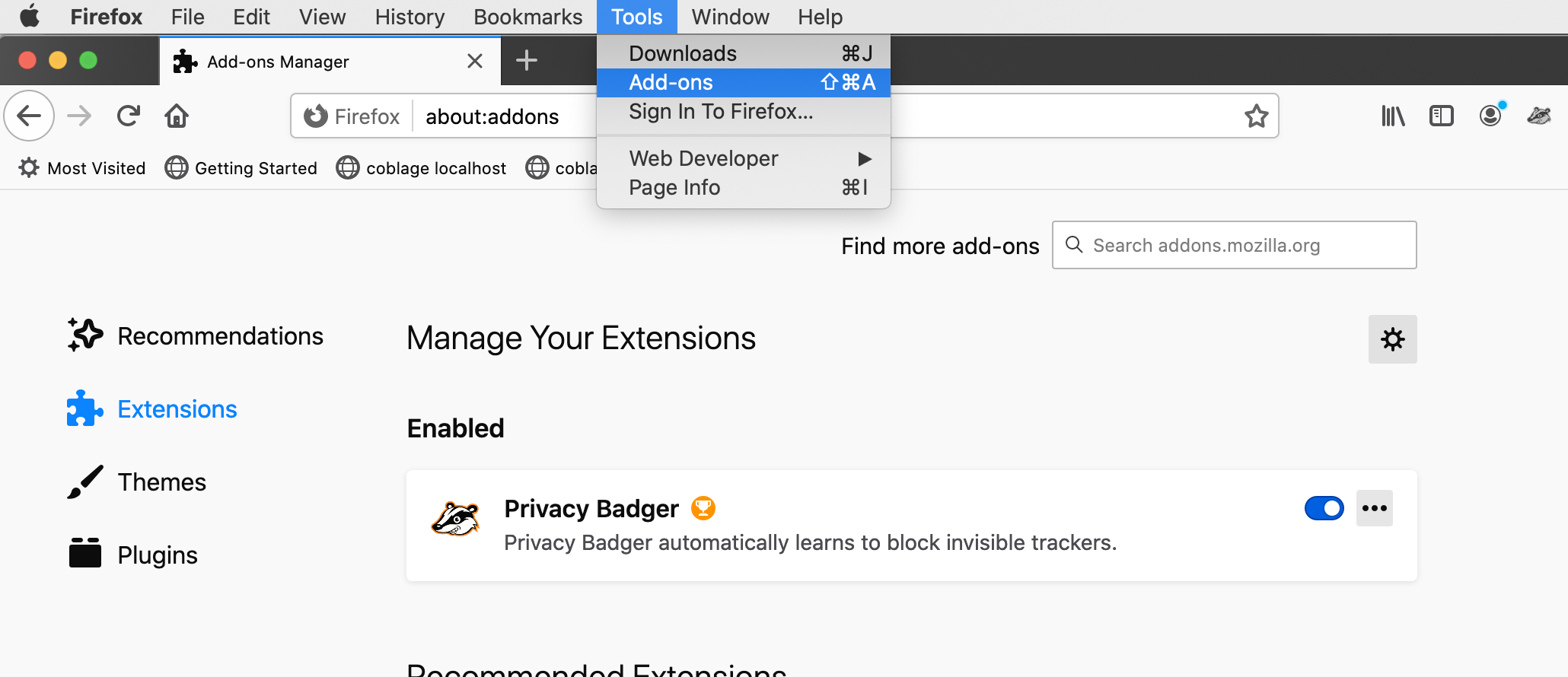Open the Most Visited bookmarks folder
Image resolution: width=1568 pixels, height=677 pixels.
coord(82,168)
